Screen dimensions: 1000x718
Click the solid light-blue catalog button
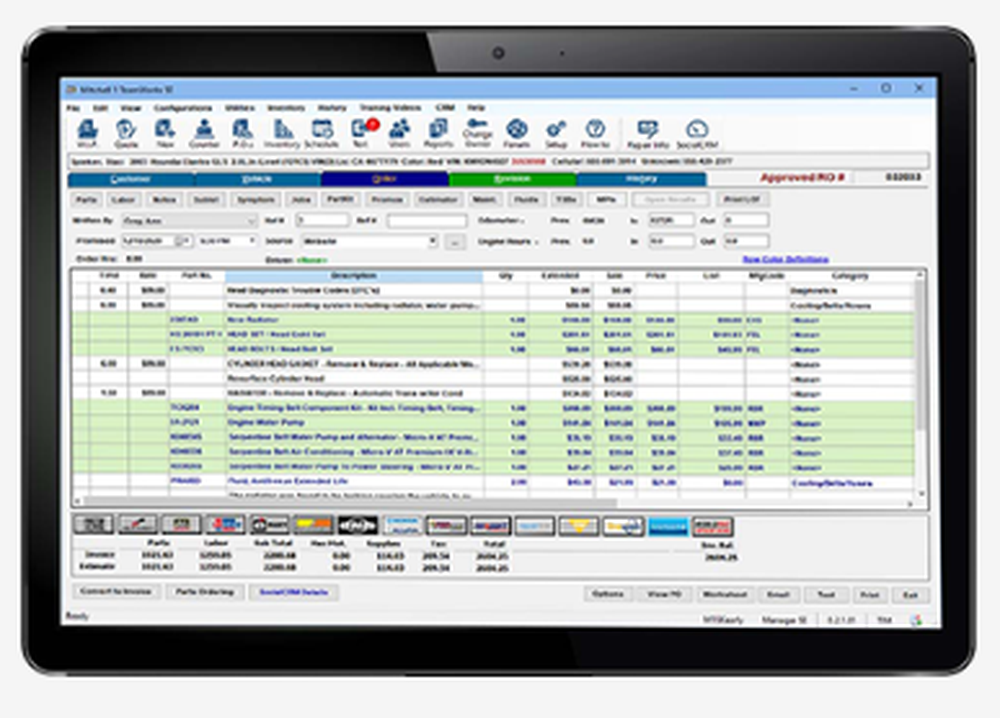click(668, 526)
